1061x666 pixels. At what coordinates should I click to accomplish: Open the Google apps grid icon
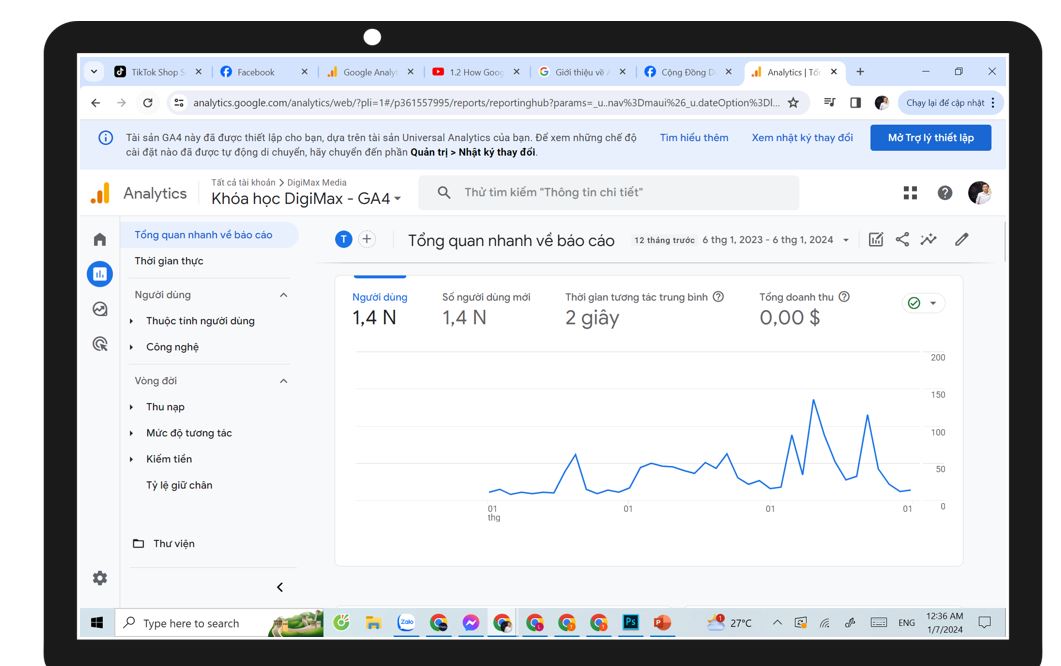[910, 193]
